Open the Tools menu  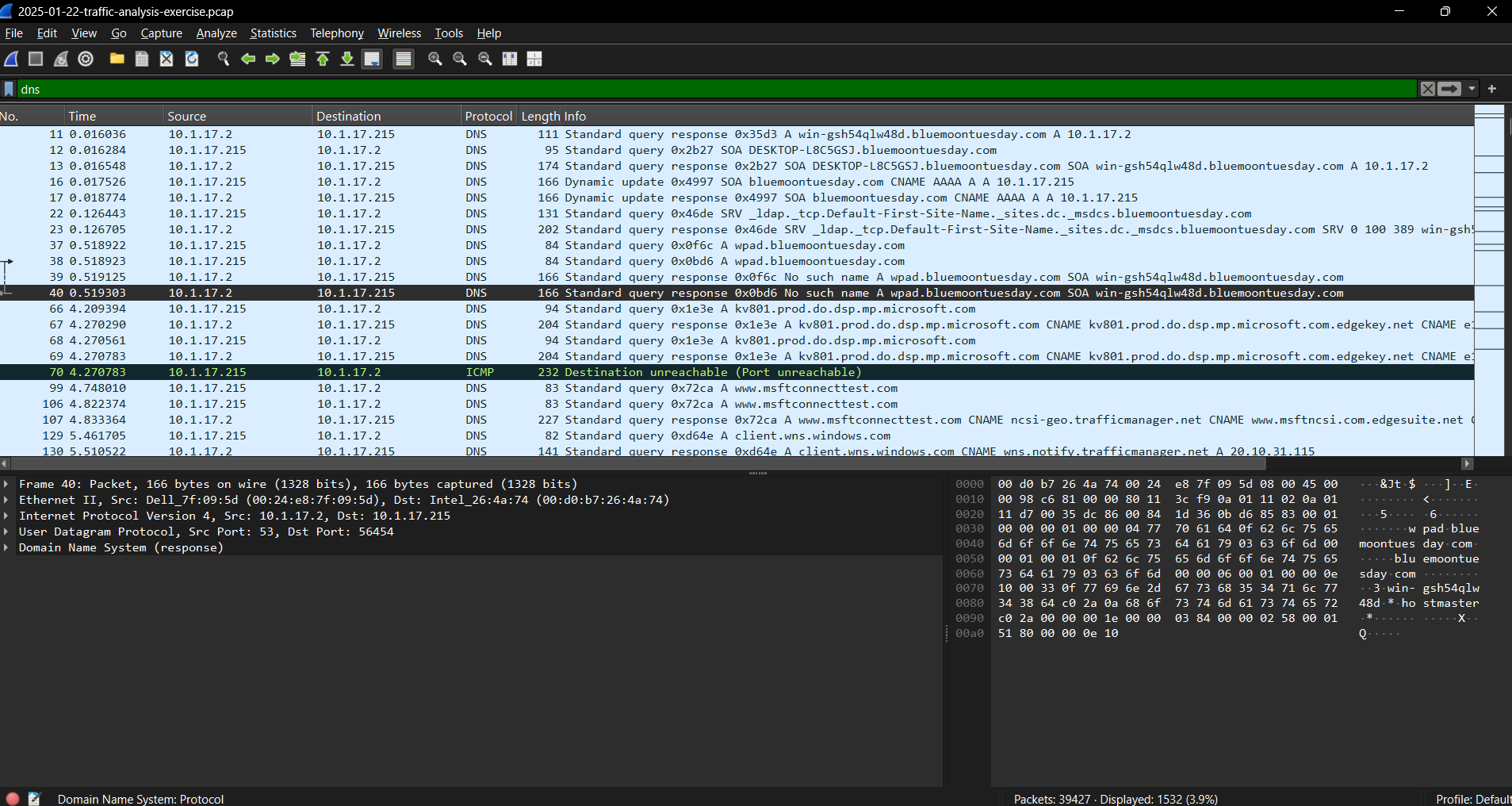pos(449,33)
